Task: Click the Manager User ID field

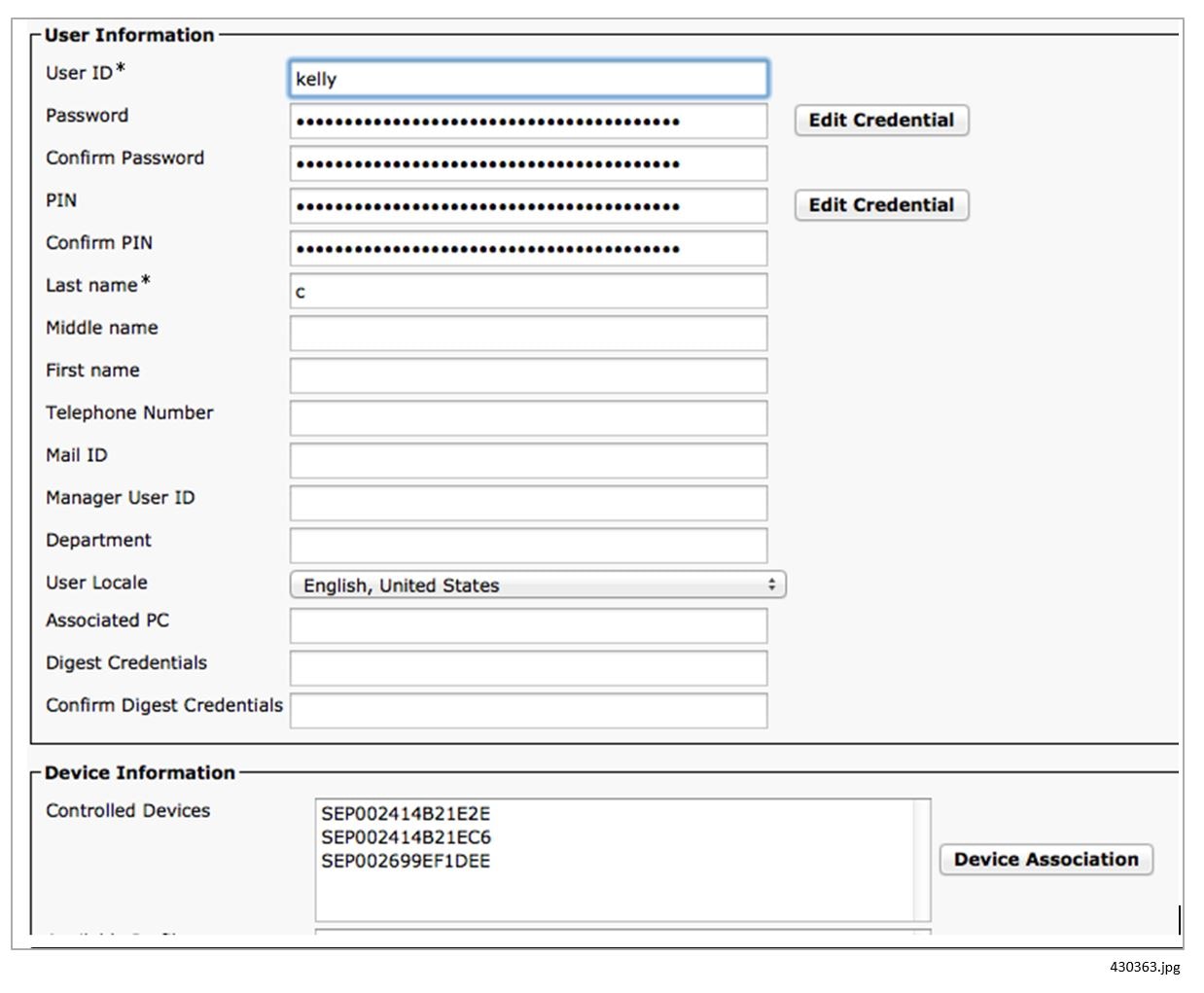Action: pyautogui.click(x=528, y=502)
